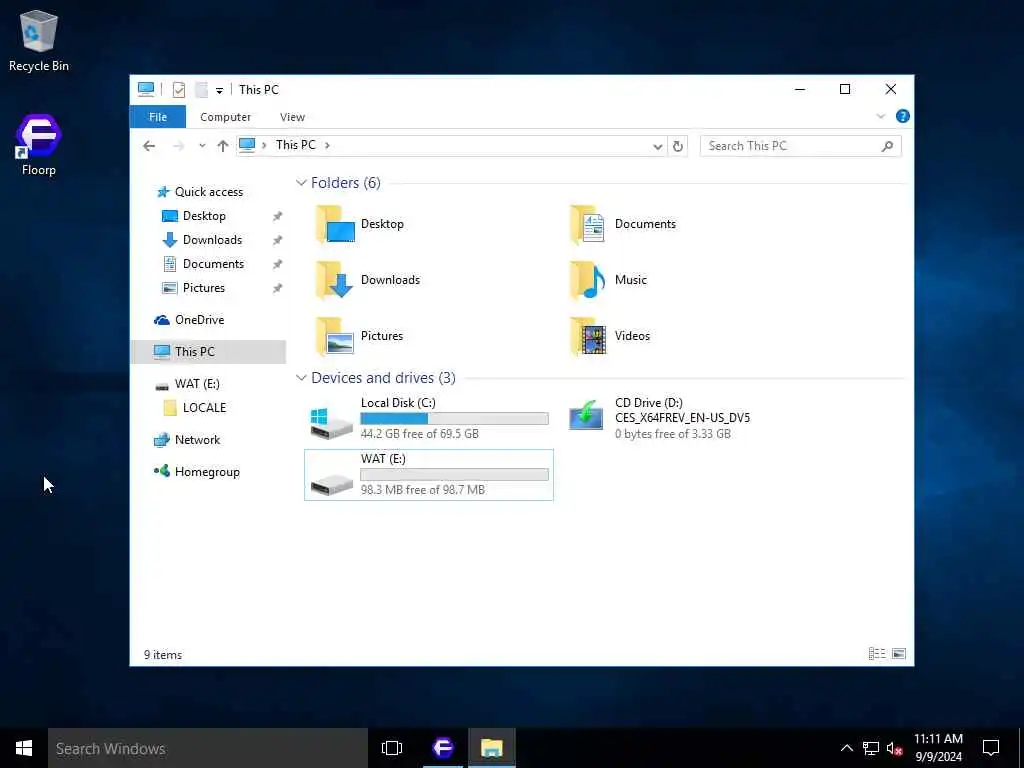
Task: Launch Floorp from the desktop shortcut
Action: point(39,145)
